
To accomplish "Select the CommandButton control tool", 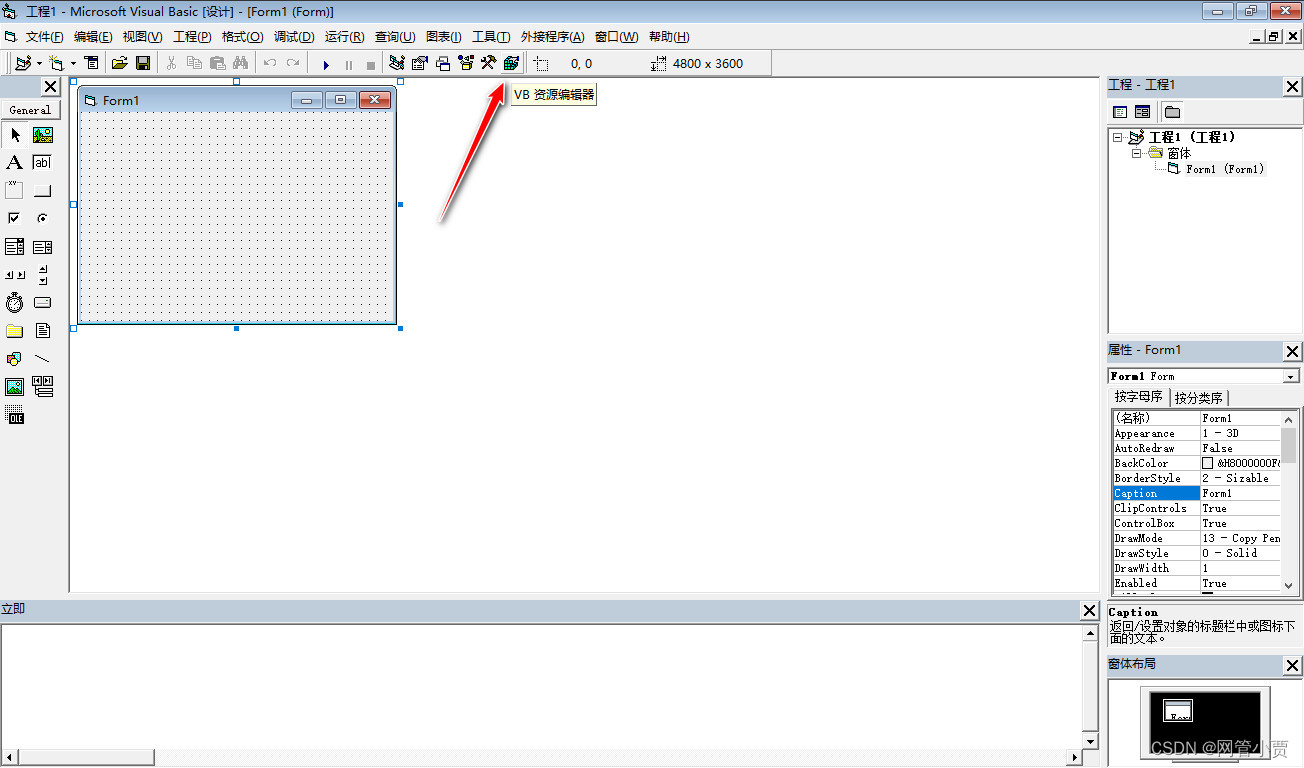I will coord(43,191).
